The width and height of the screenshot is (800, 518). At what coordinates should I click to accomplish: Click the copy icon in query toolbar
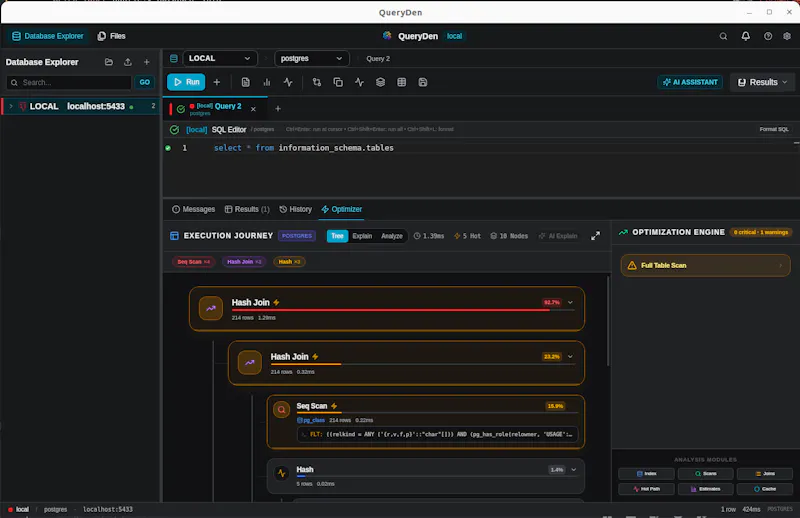pyautogui.click(x=338, y=82)
